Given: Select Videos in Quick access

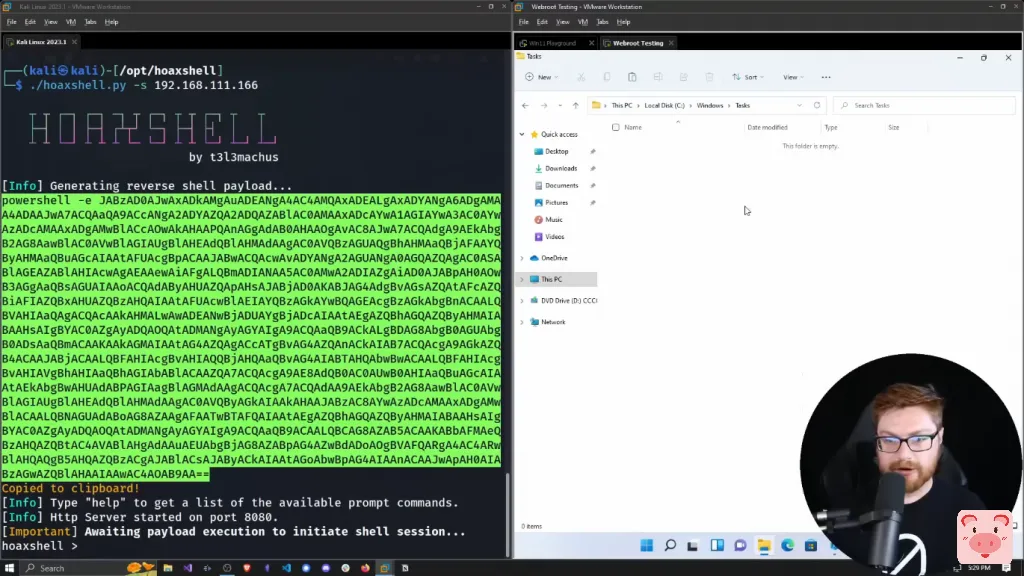Looking at the screenshot, I should [554, 236].
